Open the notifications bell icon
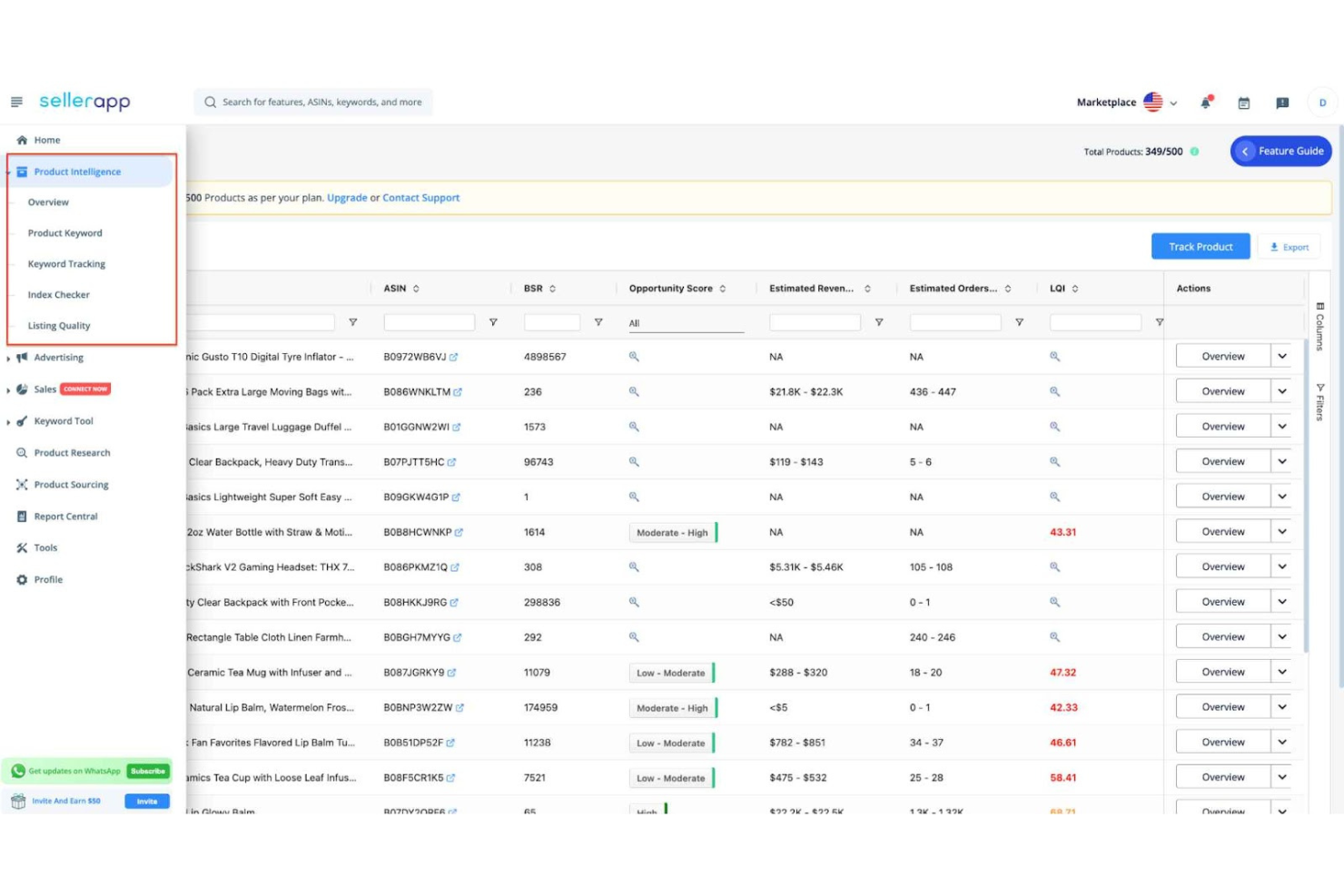Viewport: 1344px width, 896px height. (1206, 103)
